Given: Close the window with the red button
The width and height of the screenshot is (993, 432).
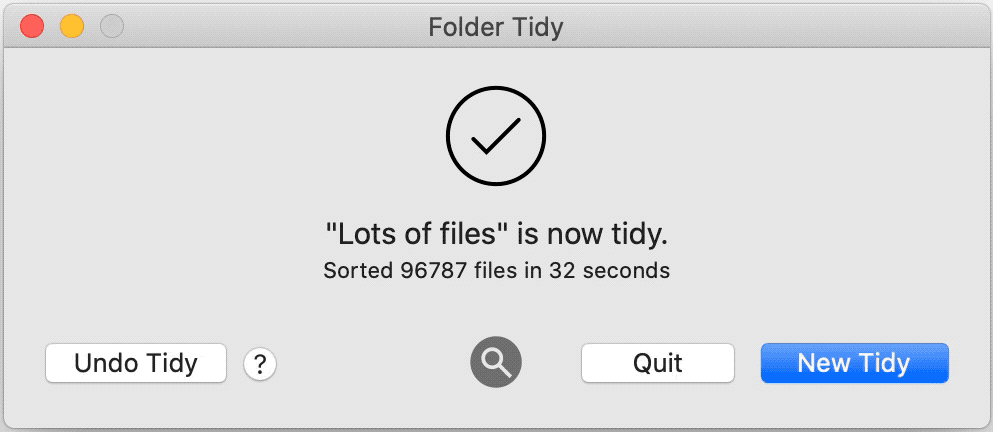Looking at the screenshot, I should coord(32,27).
